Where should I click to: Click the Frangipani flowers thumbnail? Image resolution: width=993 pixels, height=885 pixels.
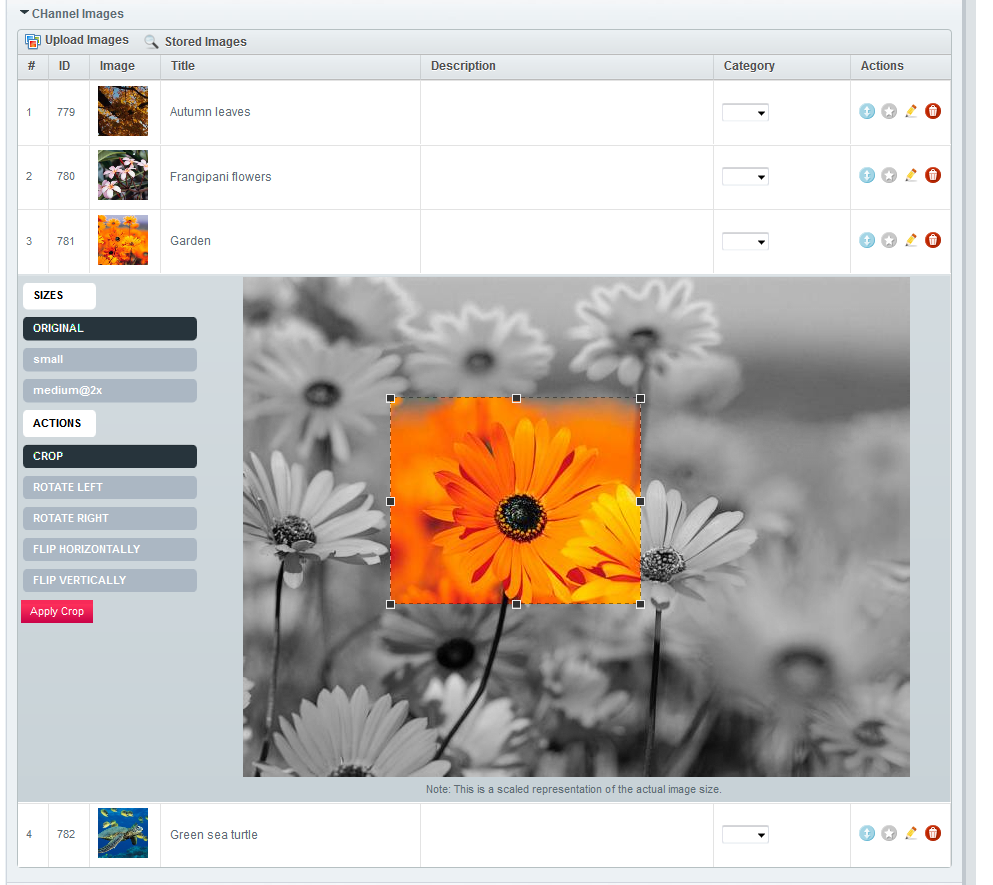click(123, 175)
